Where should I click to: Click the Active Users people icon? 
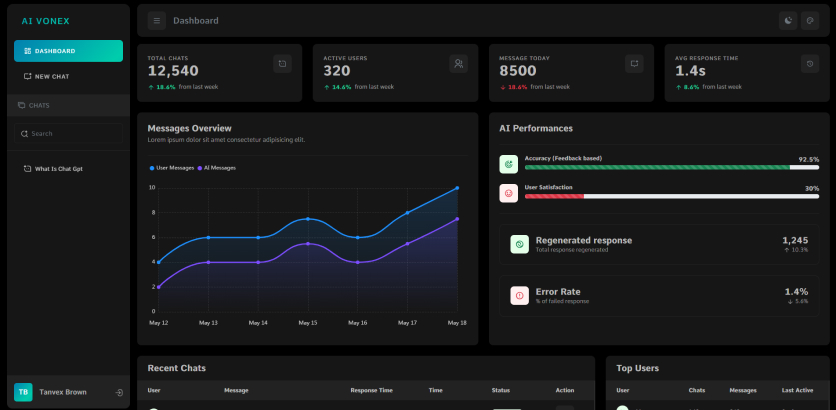point(459,64)
